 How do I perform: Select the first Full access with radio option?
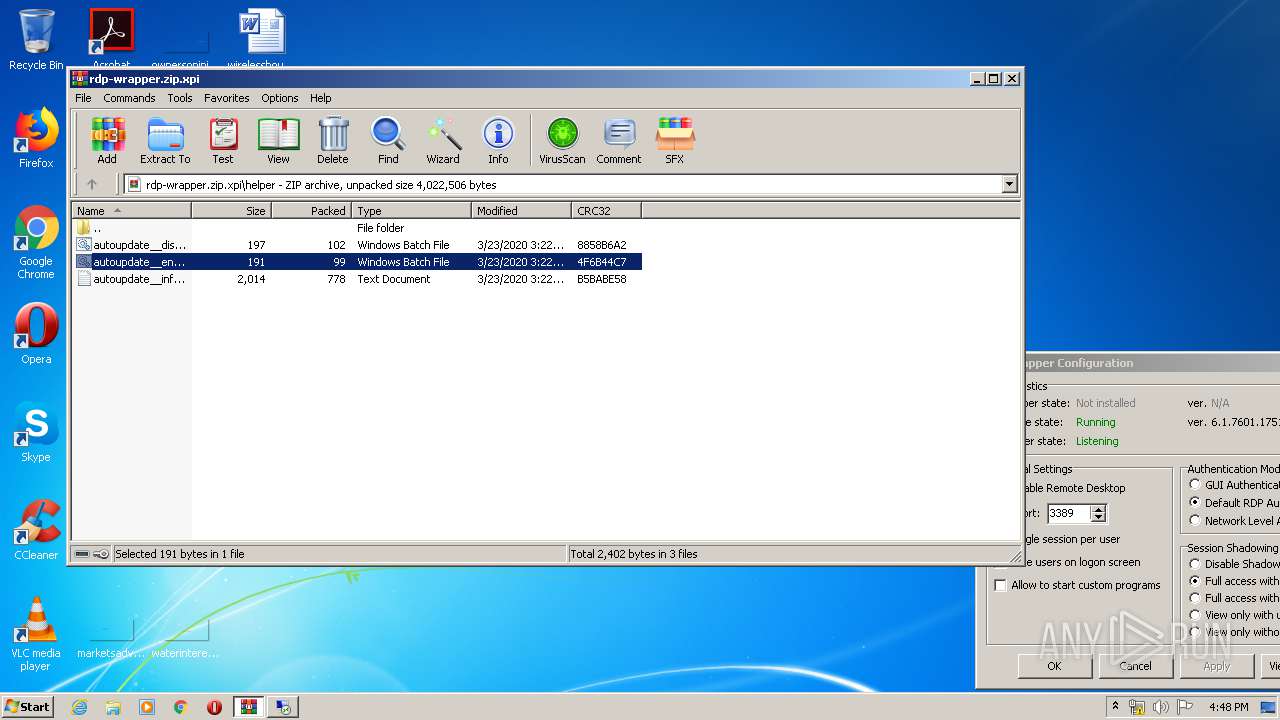pos(1195,581)
